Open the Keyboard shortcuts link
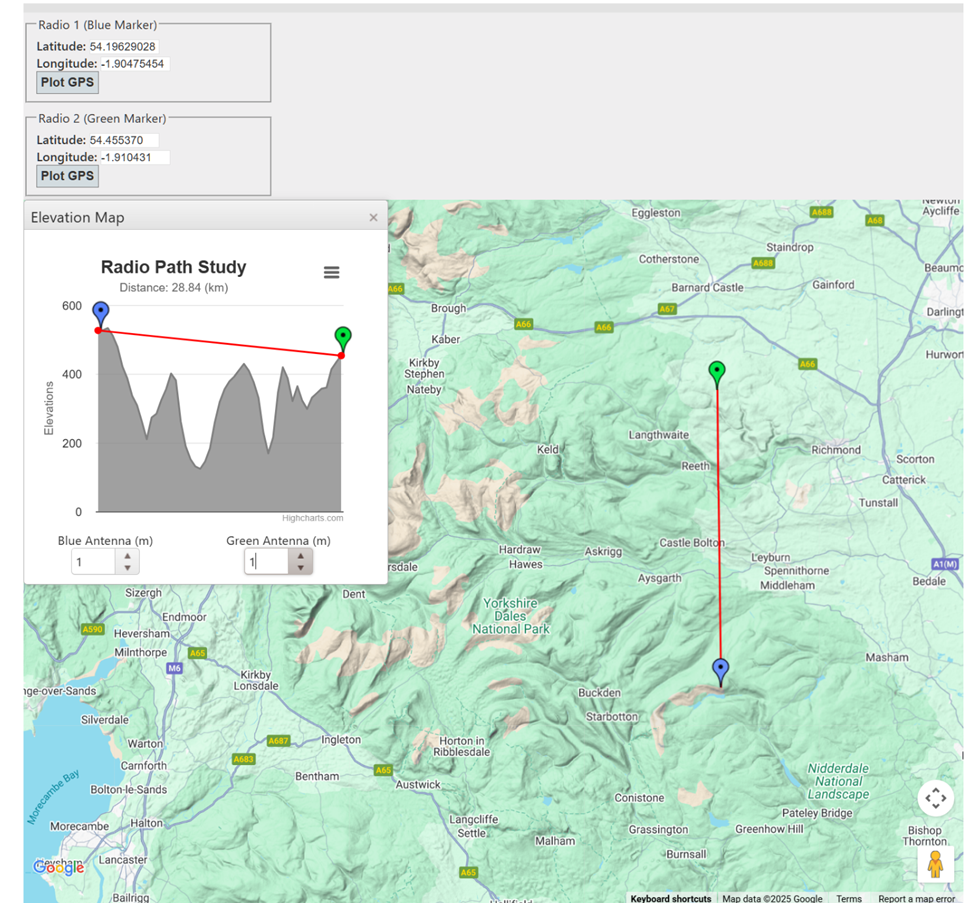The width and height of the screenshot is (977, 903). pyautogui.click(x=670, y=898)
